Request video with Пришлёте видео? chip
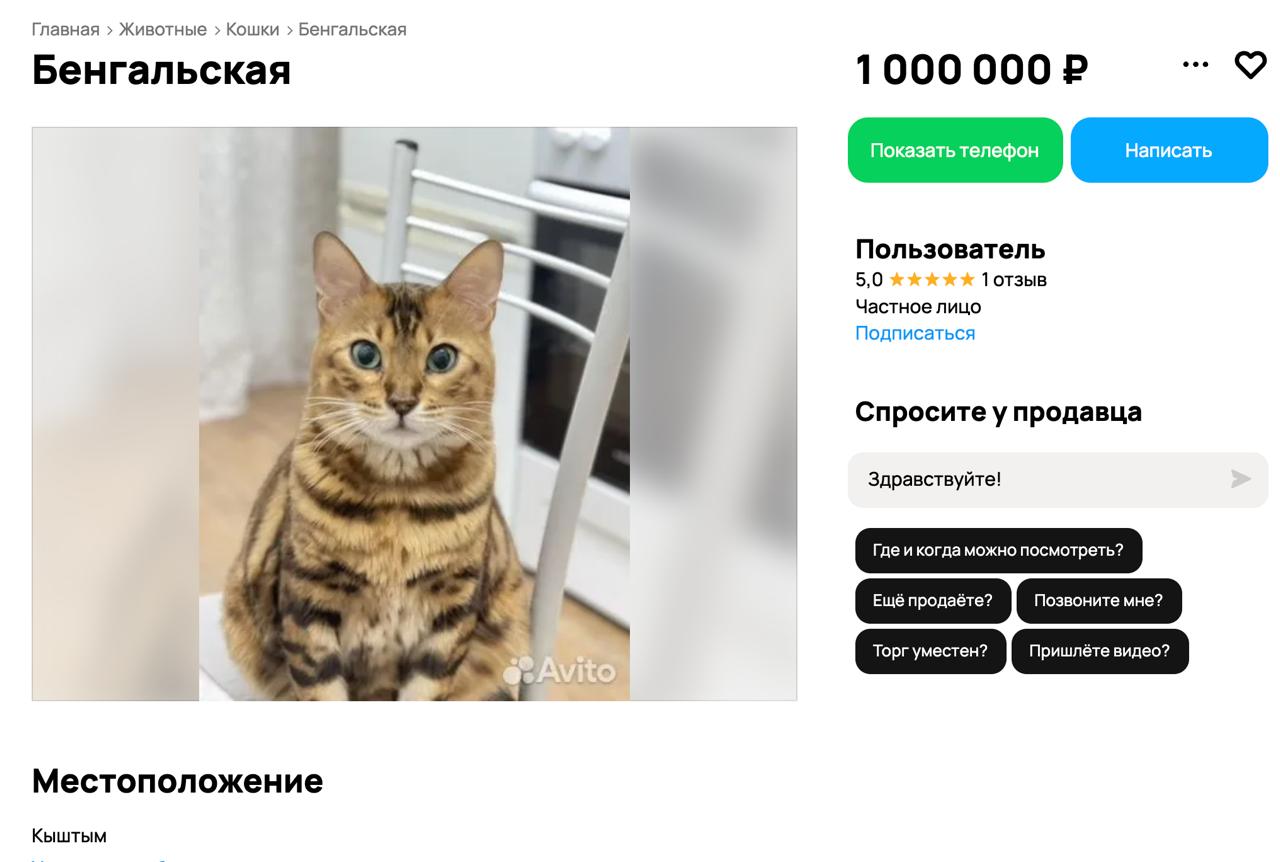Screen dimensions: 1280x862 (x=1100, y=651)
